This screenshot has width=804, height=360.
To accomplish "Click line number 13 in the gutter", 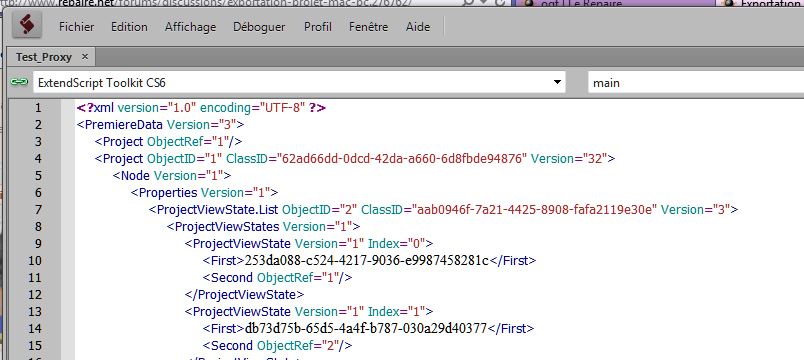I will 35,311.
